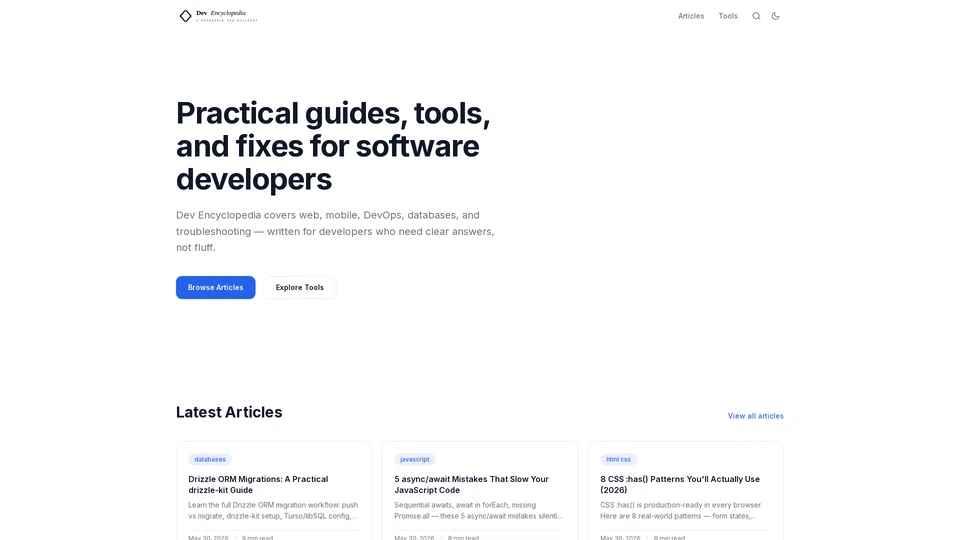Open 5 async/await Mistakes article title
The width and height of the screenshot is (960, 540).
click(x=471, y=484)
